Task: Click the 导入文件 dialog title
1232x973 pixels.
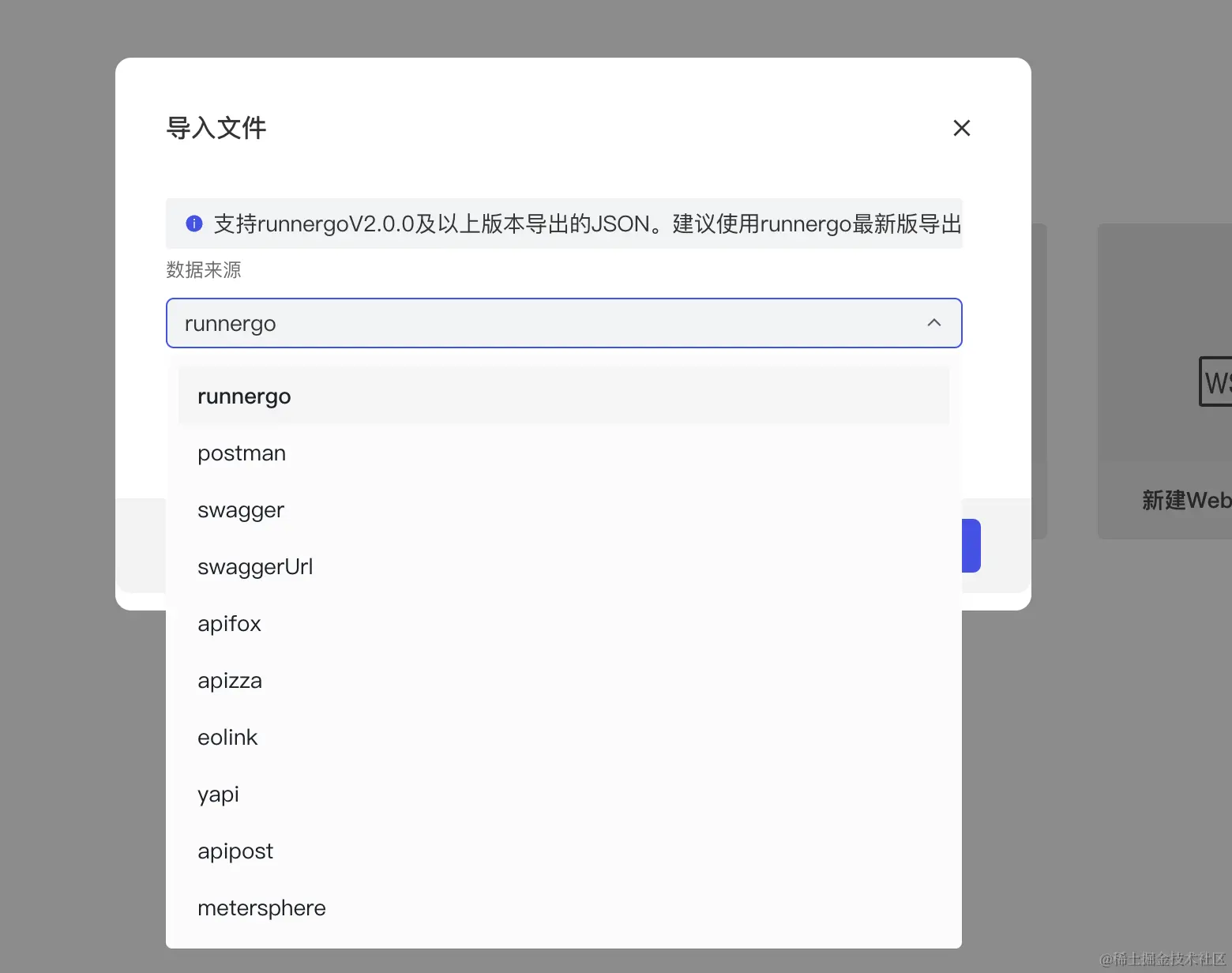Action: click(x=216, y=128)
